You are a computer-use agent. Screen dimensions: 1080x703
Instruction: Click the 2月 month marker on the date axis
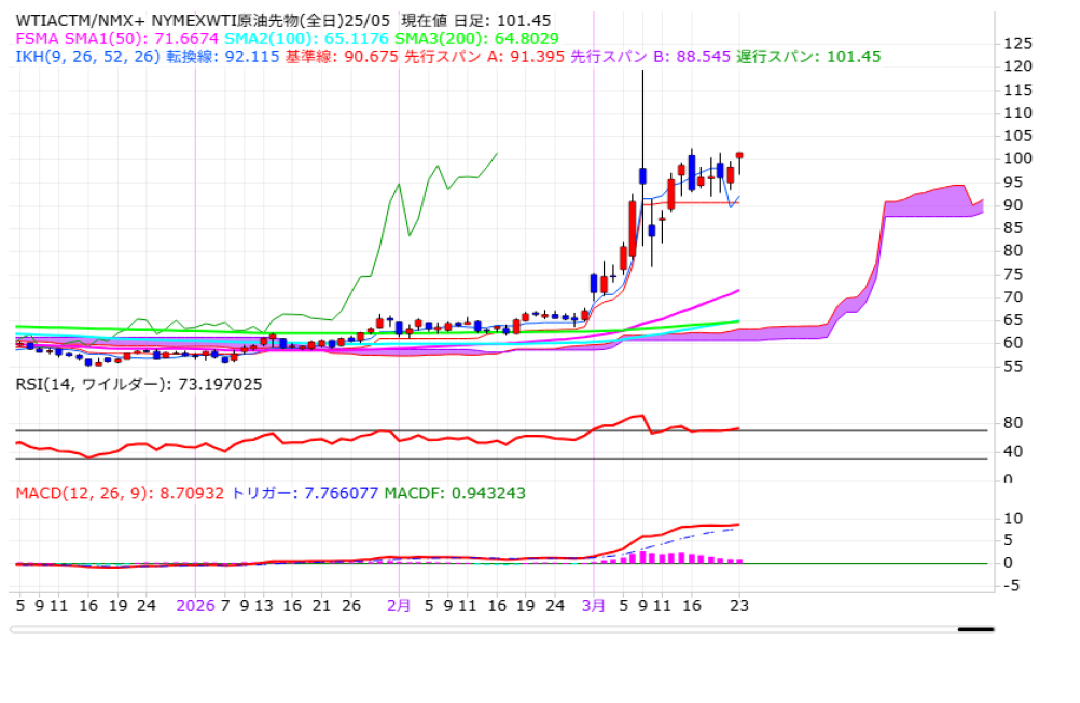[398, 605]
